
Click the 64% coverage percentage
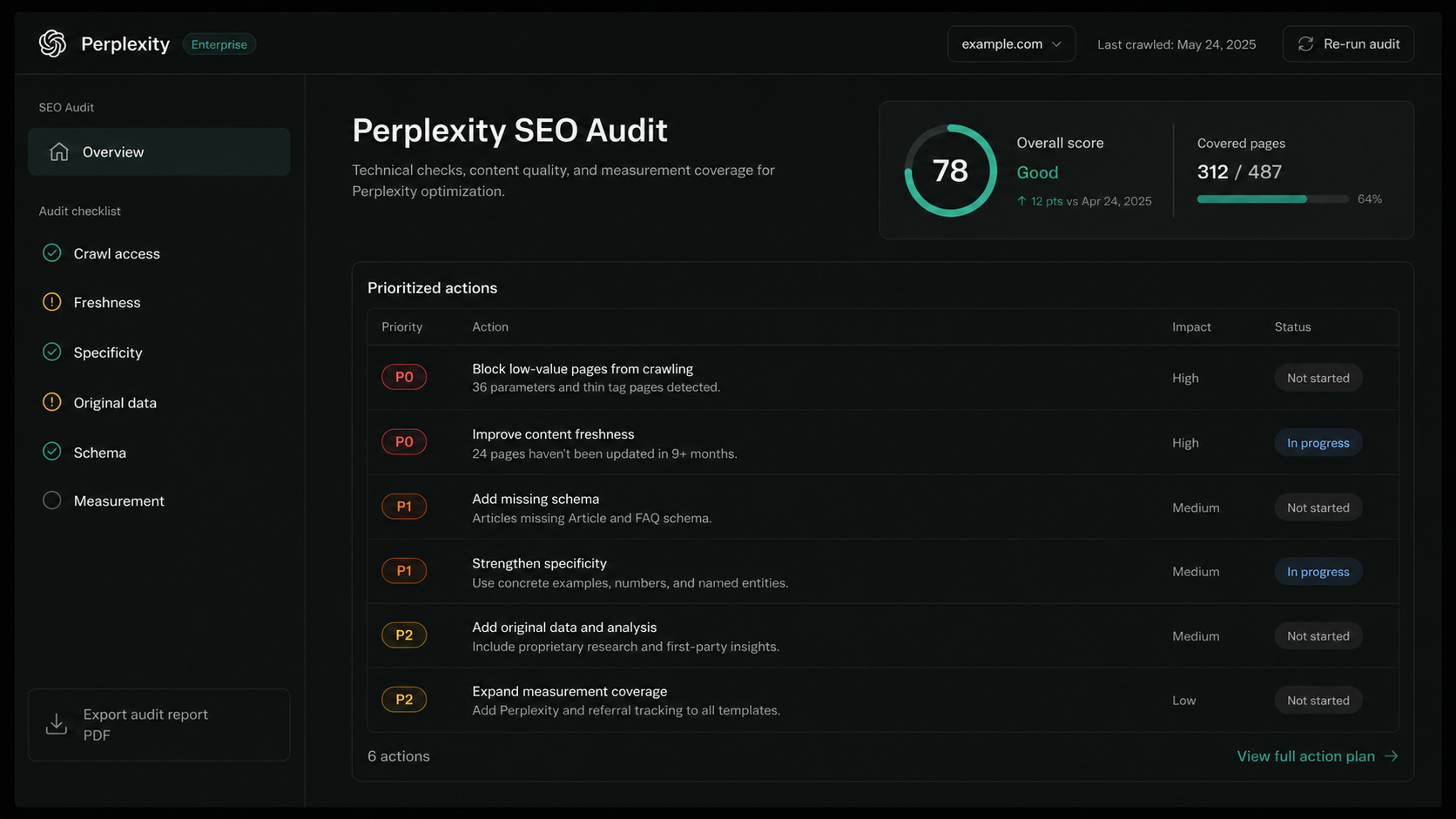1370,199
